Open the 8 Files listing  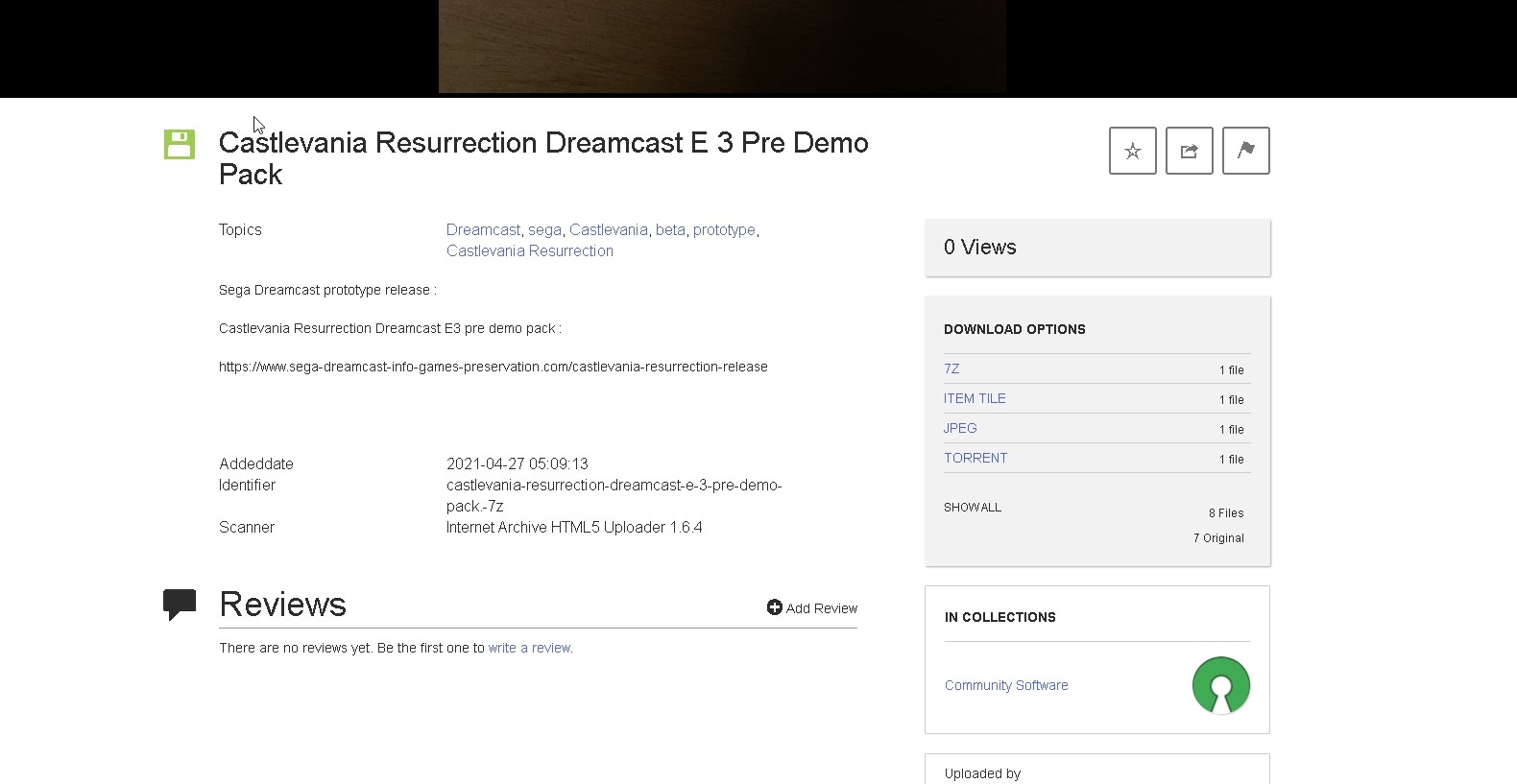[x=1226, y=513]
